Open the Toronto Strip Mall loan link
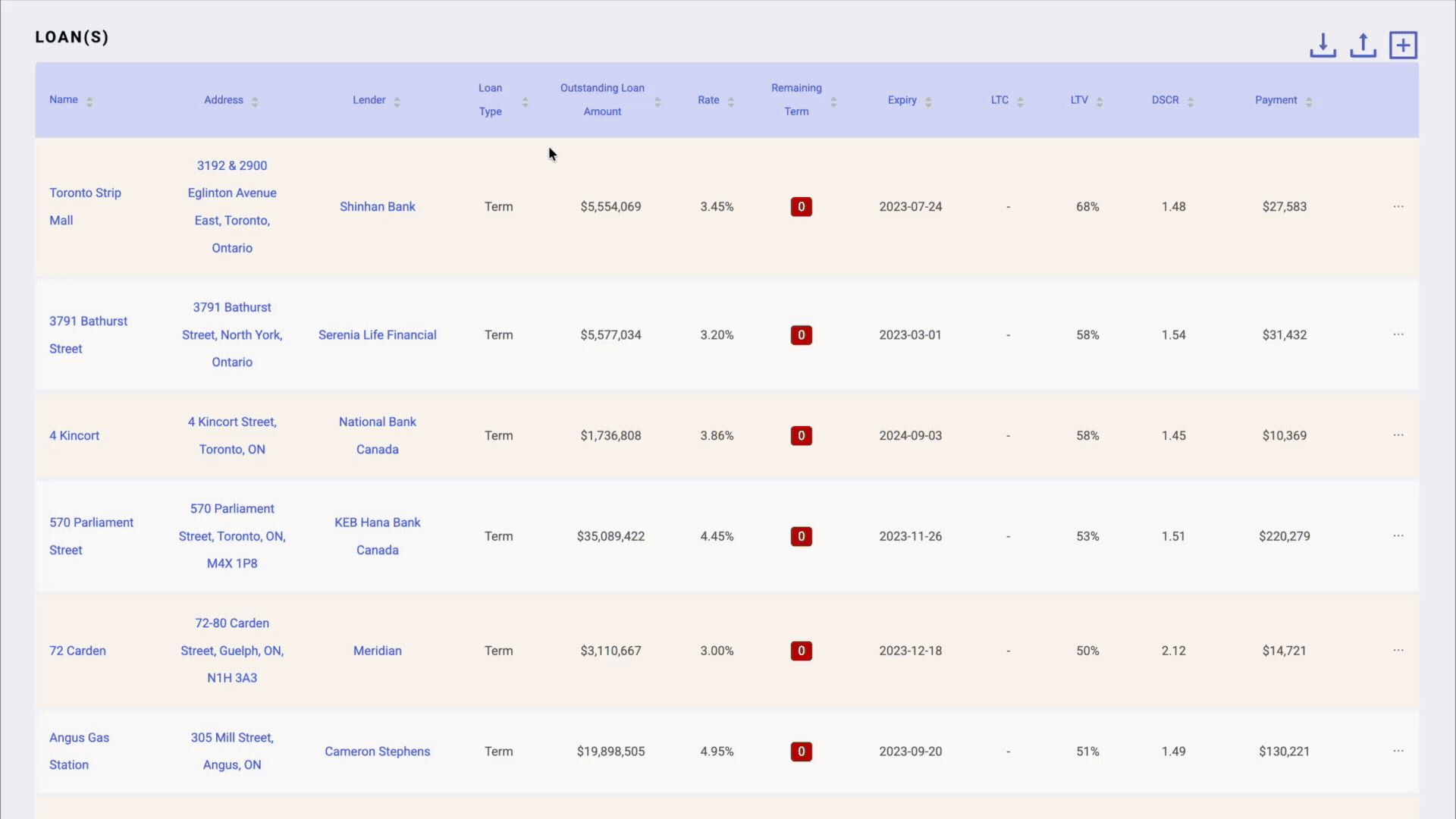 [85, 193]
